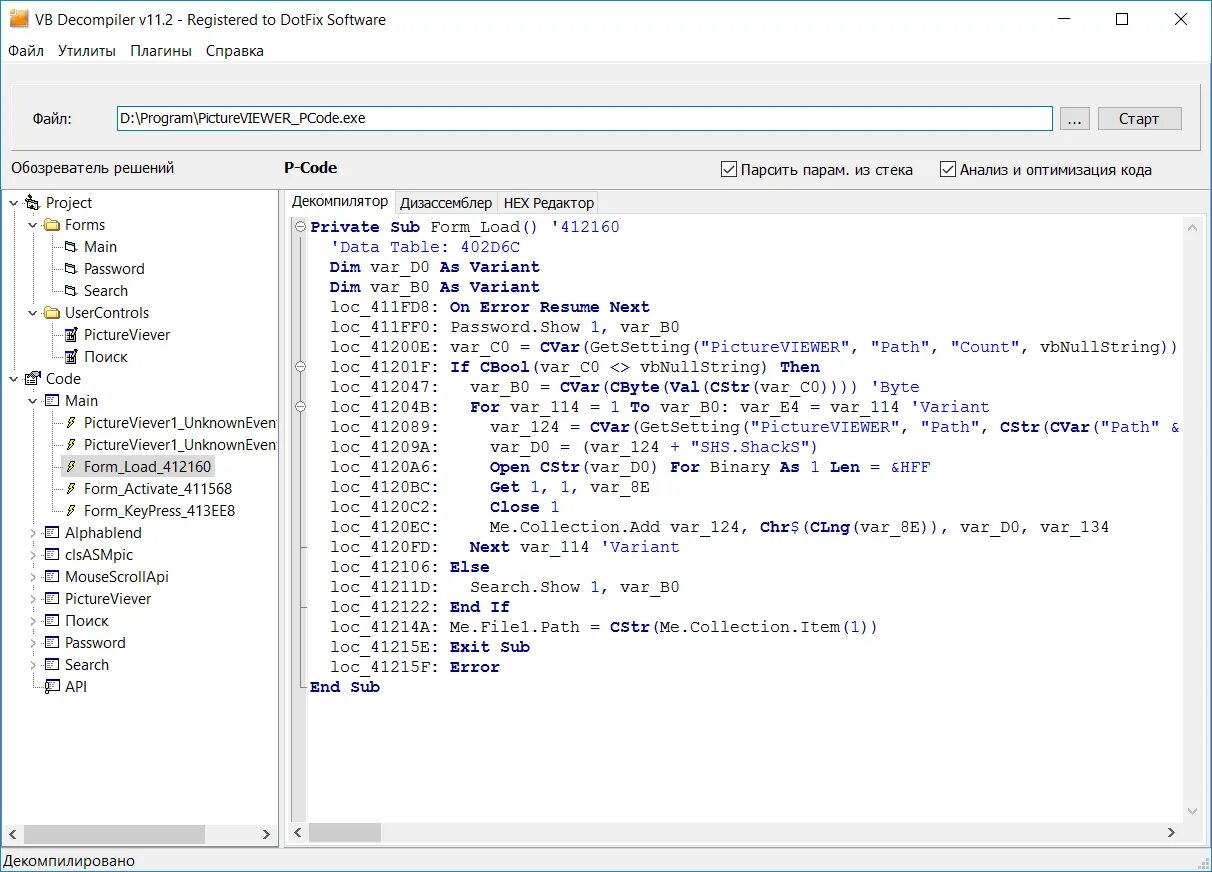Viewport: 1212px width, 872px height.
Task: Click the Form_Load_412160 procedure icon
Action: (71, 467)
